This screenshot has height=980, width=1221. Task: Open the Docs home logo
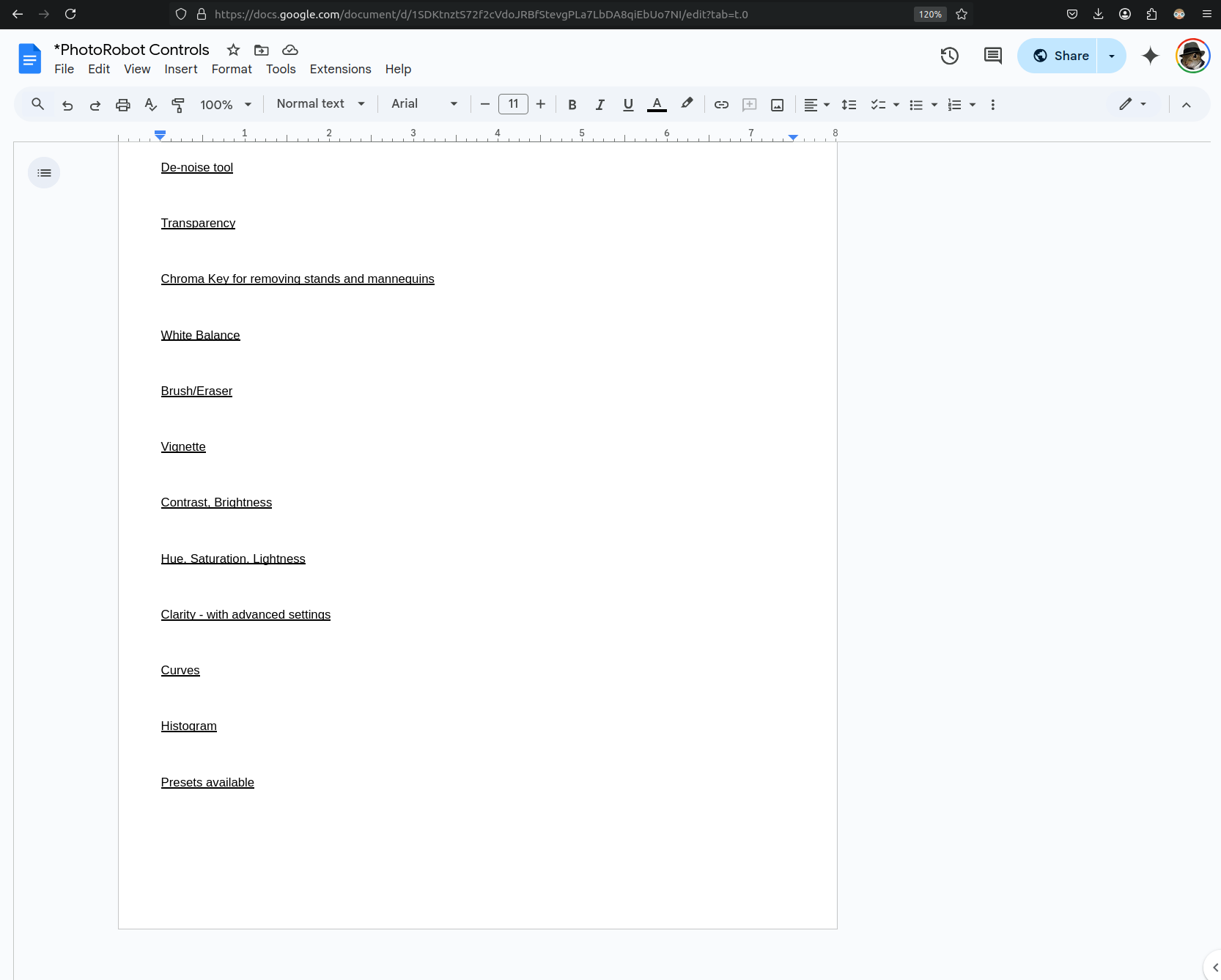[x=30, y=59]
